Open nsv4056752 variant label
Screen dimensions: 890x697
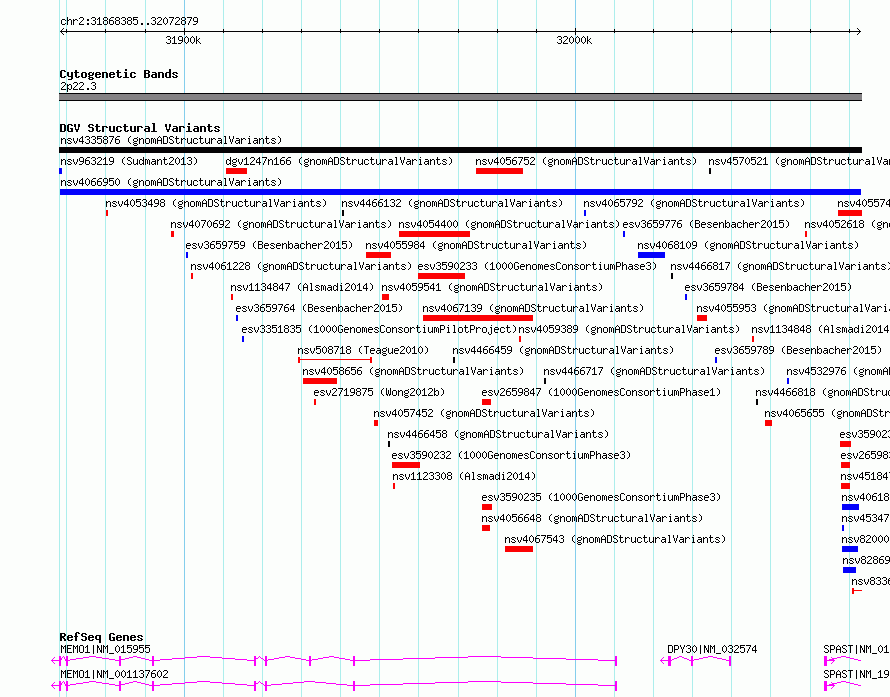click(x=586, y=161)
